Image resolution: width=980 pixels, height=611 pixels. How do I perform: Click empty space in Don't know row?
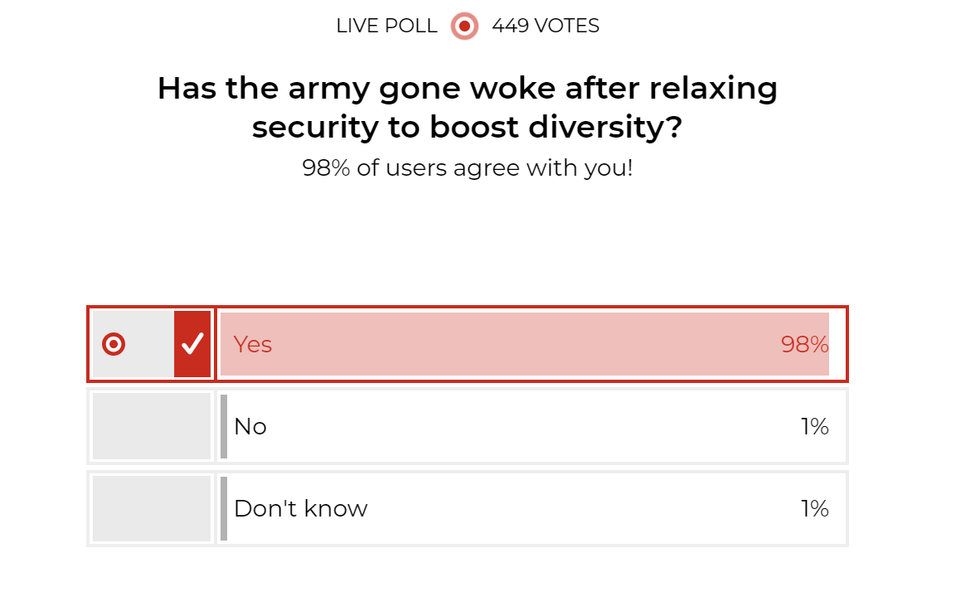pos(580,509)
